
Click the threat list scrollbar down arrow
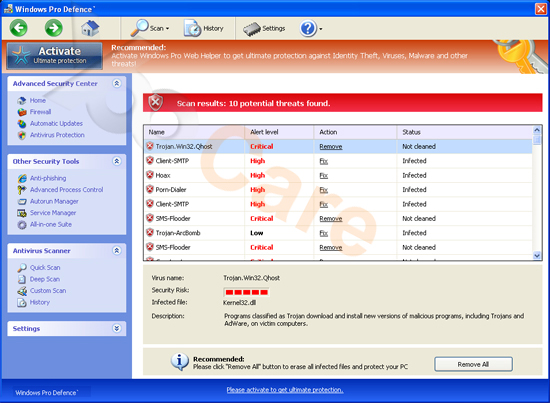537,256
